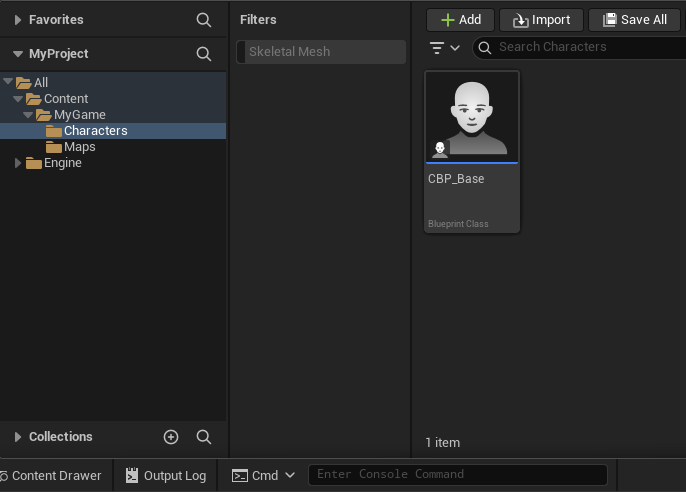Viewport: 686px width, 492px height.
Task: Open the Content Drawer
Action: (51, 476)
